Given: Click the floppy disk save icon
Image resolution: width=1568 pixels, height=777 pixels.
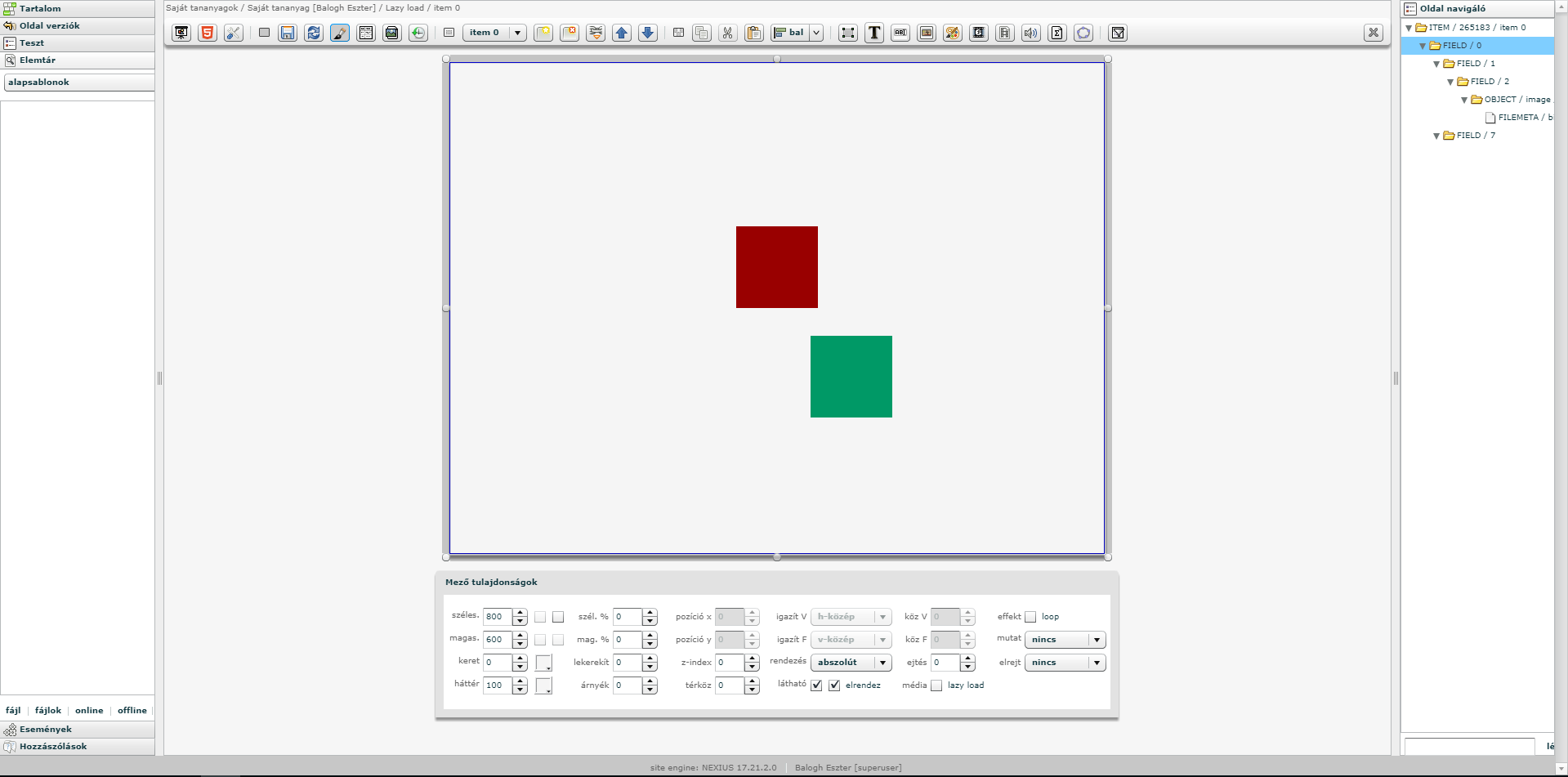Looking at the screenshot, I should click(288, 33).
